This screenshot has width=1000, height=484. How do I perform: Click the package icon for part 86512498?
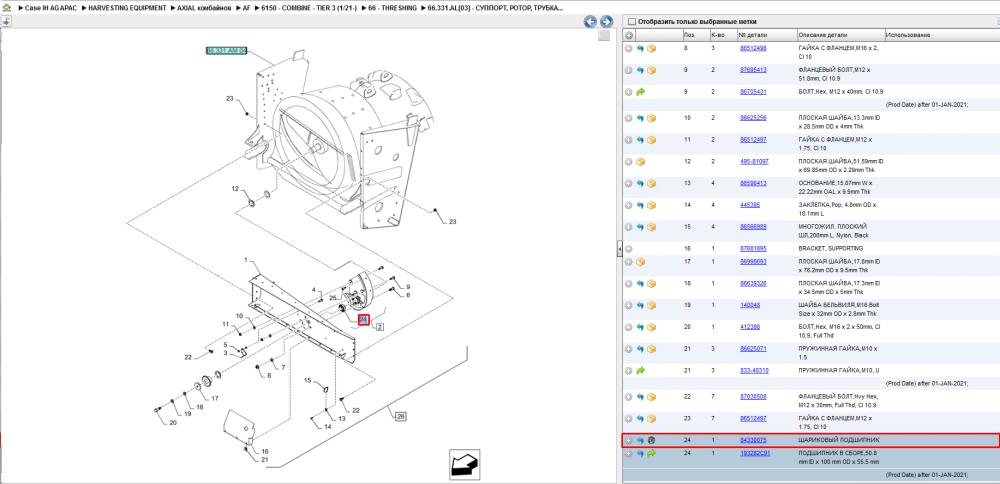point(651,48)
